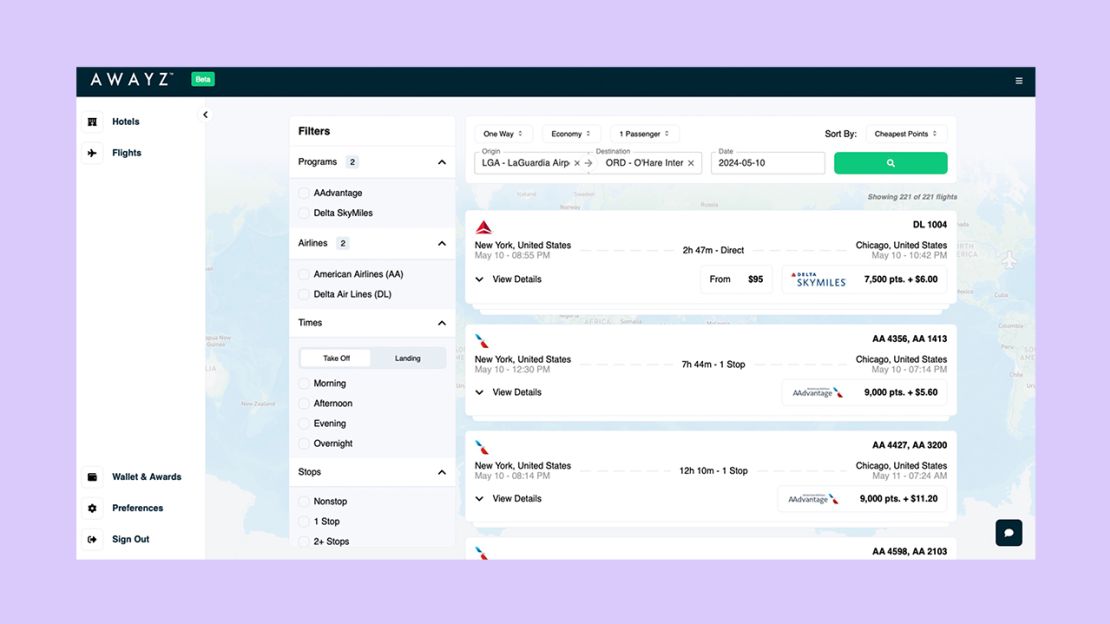The image size is (1110, 624).
Task: Click the Date field showing 2024-05-10
Action: tap(768, 163)
